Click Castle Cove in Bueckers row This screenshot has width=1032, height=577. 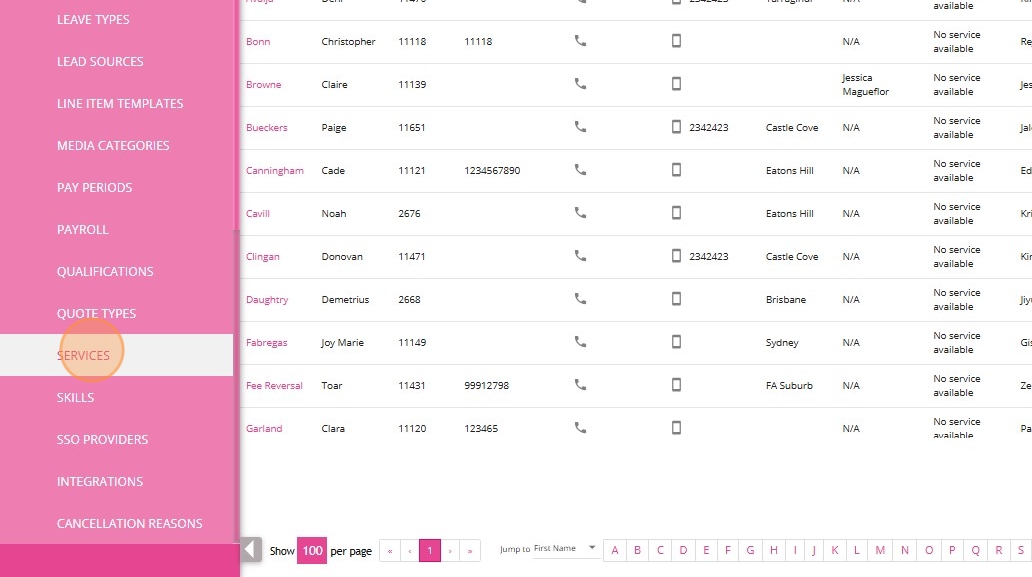click(x=792, y=128)
